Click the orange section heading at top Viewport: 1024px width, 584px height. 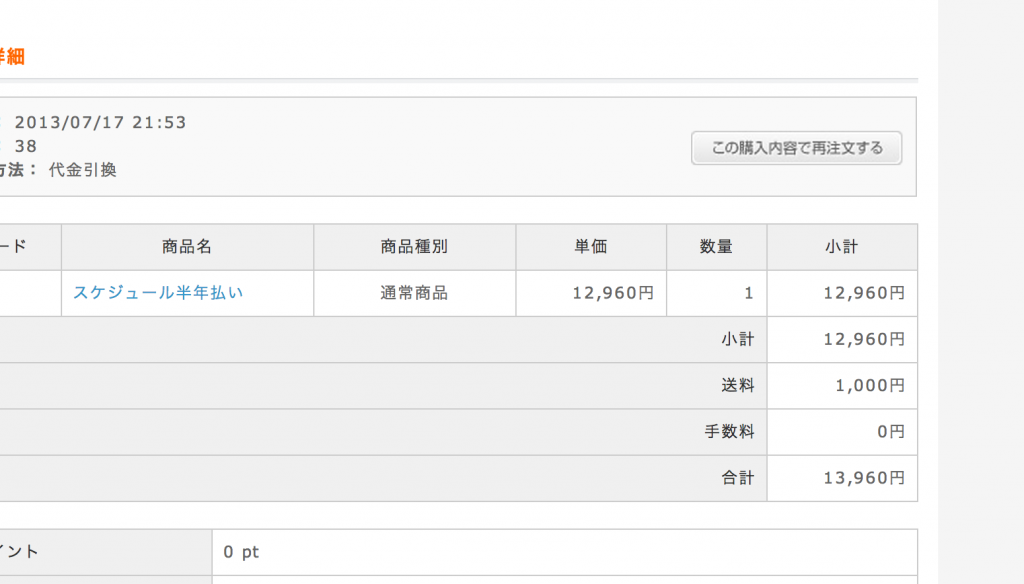pyautogui.click(x=10, y=57)
